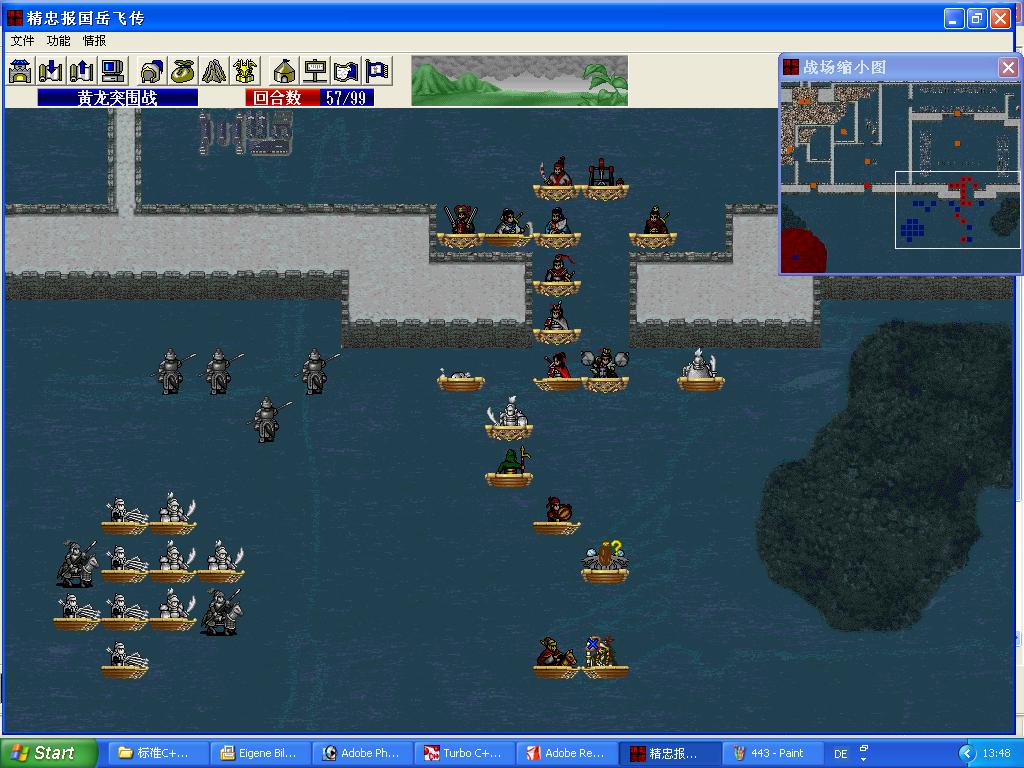Viewport: 1024px width, 768px height.
Task: Select the twin-hammer warrior on a boat
Action: click(605, 370)
